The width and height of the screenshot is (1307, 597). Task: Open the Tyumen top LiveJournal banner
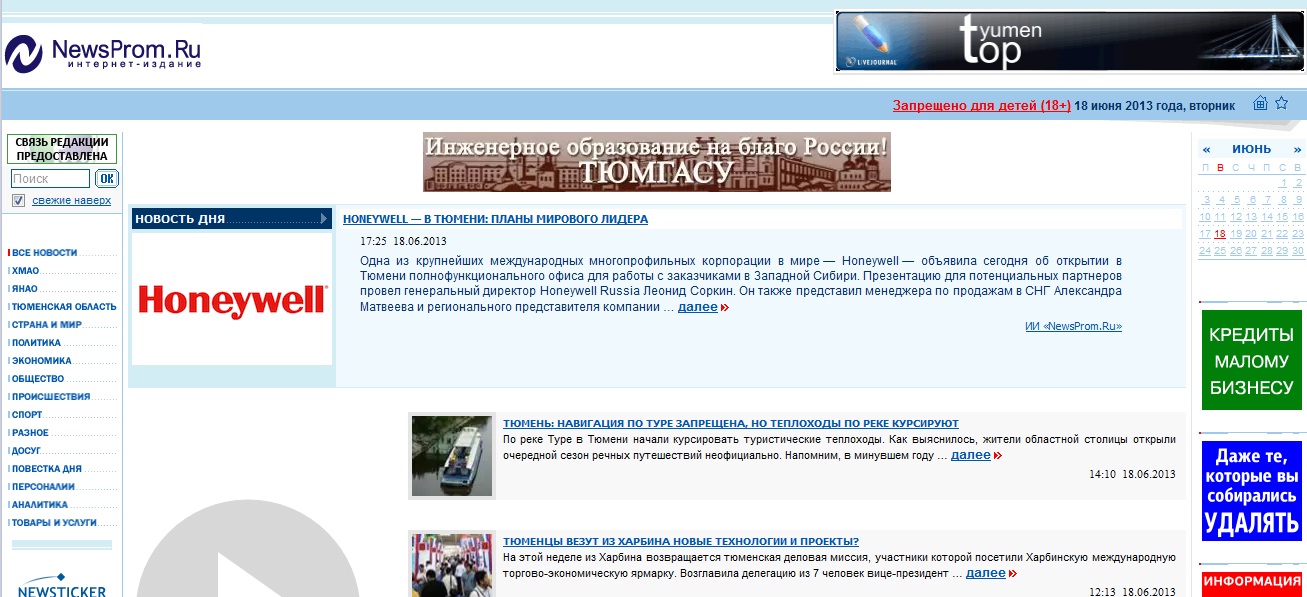[x=1070, y=41]
